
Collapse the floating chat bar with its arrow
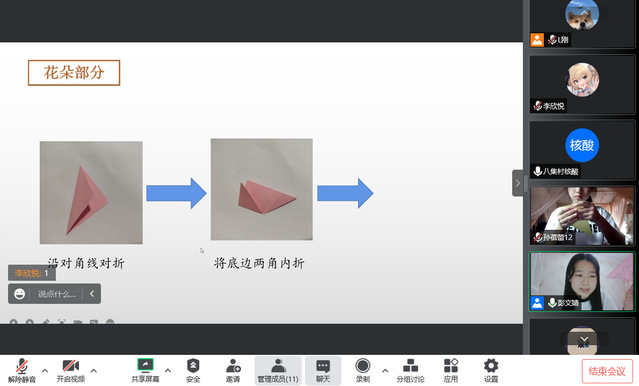coord(92,293)
